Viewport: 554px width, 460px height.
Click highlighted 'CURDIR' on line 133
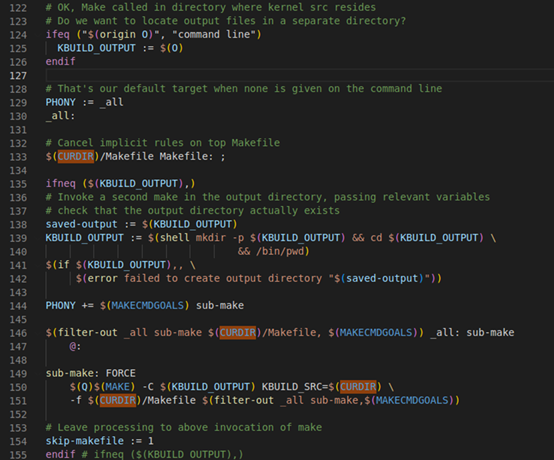(x=76, y=156)
